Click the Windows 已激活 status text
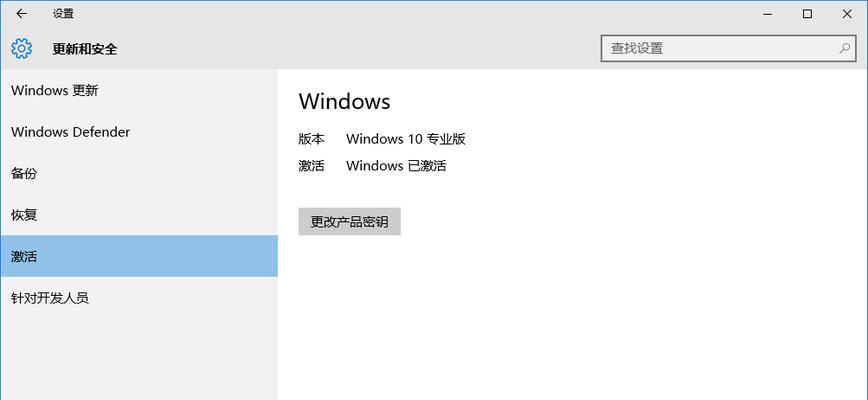 tap(396, 165)
